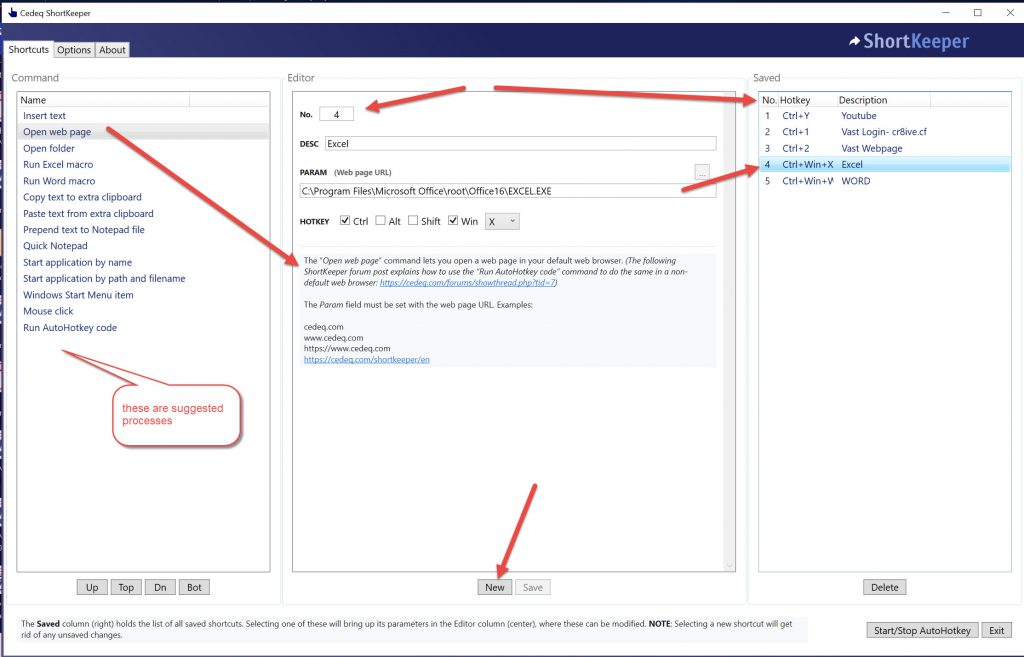Enable the Alt hotkey checkbox
This screenshot has width=1024, height=657.
click(381, 221)
